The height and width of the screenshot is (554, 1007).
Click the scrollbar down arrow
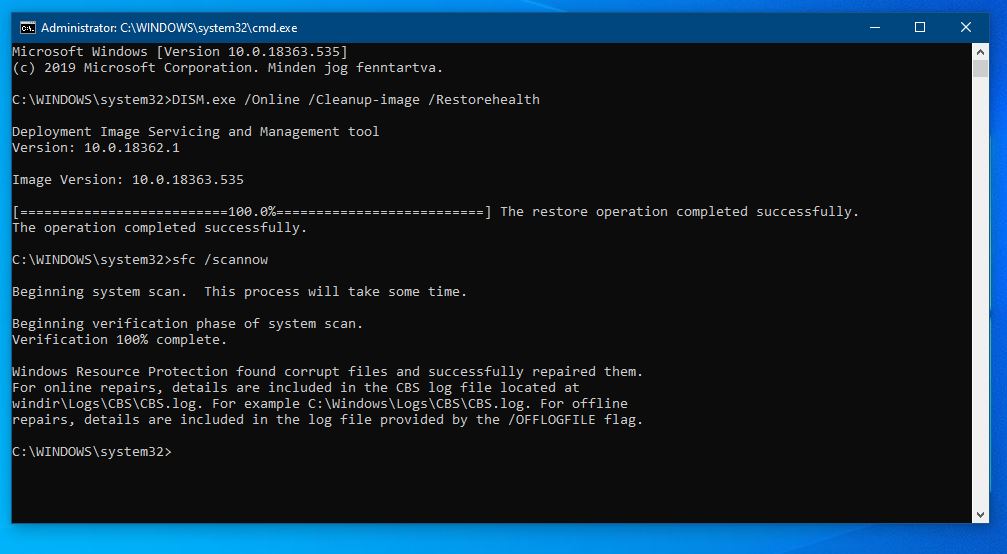coord(980,514)
